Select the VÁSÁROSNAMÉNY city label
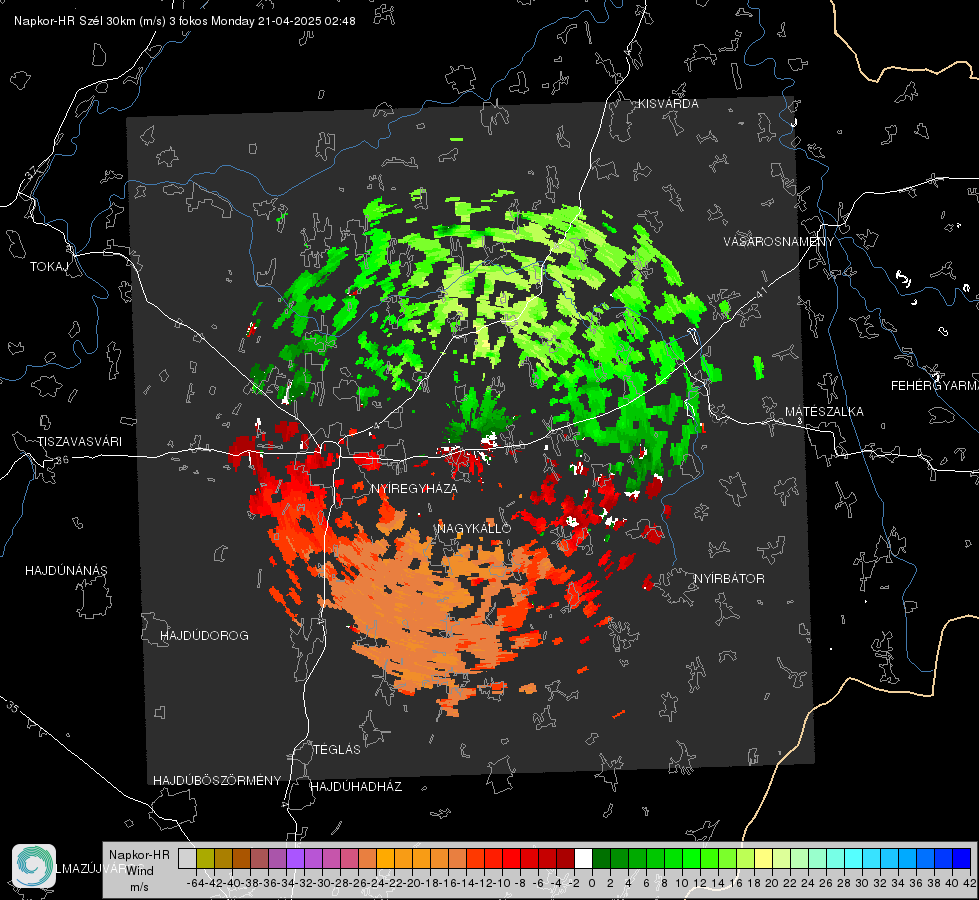The width and height of the screenshot is (979, 900). coord(779,242)
